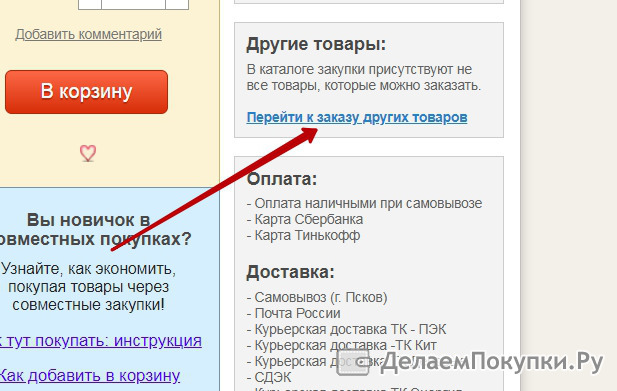
Task: Click the "Оплата:" heading
Action: click(x=282, y=179)
